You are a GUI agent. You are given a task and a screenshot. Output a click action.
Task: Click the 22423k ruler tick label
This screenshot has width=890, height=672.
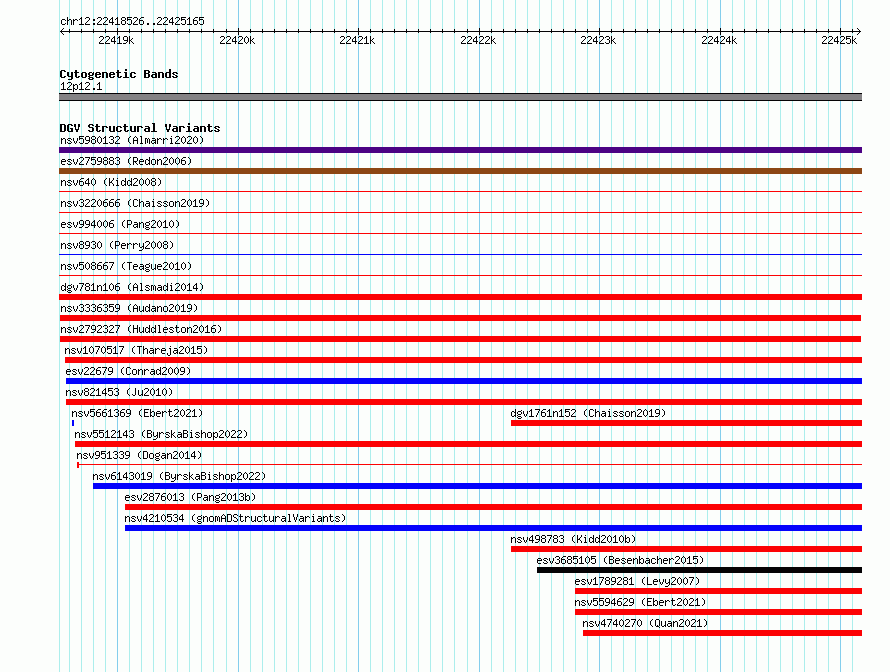[598, 40]
